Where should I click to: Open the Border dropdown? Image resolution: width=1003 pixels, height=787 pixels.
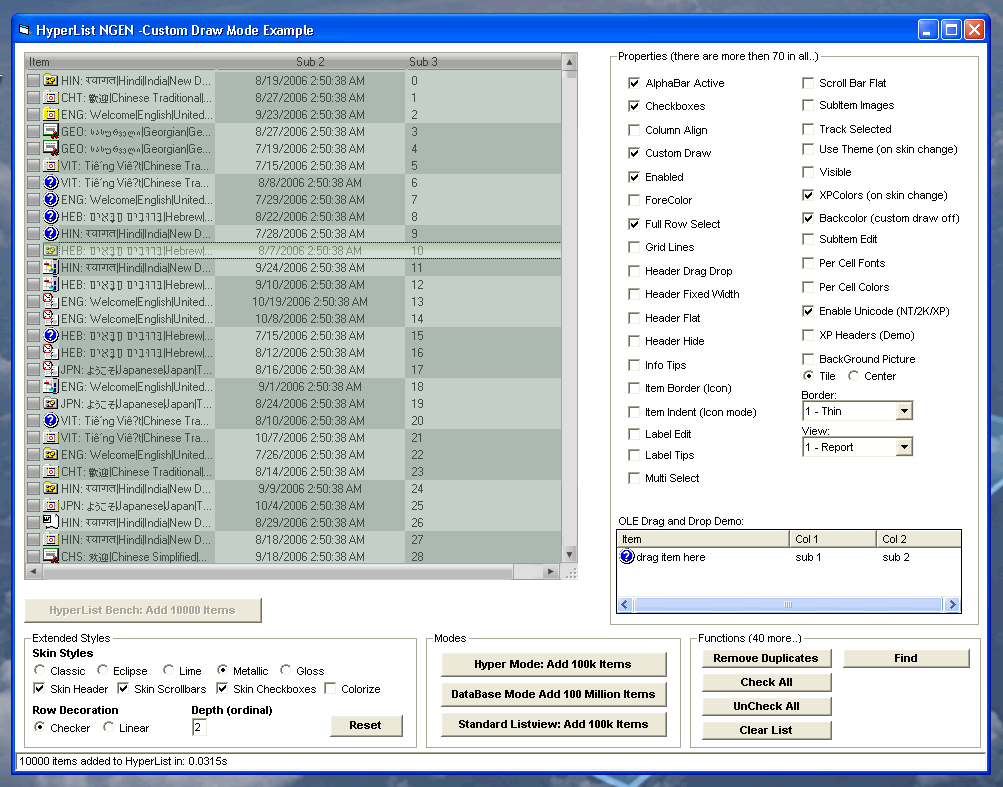pos(903,411)
